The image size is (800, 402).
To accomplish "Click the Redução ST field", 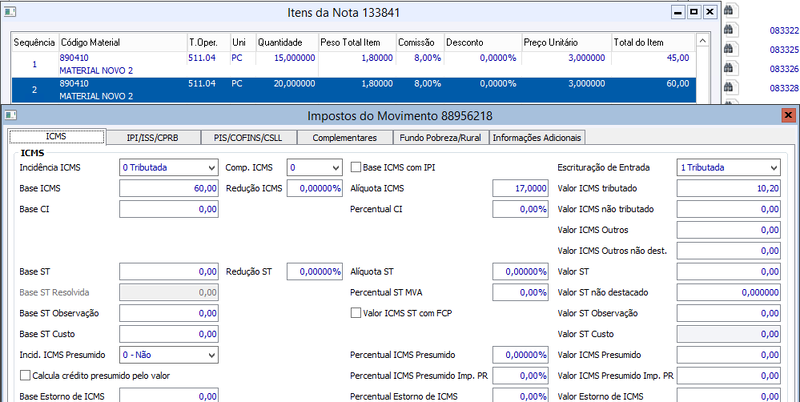I will point(314,272).
